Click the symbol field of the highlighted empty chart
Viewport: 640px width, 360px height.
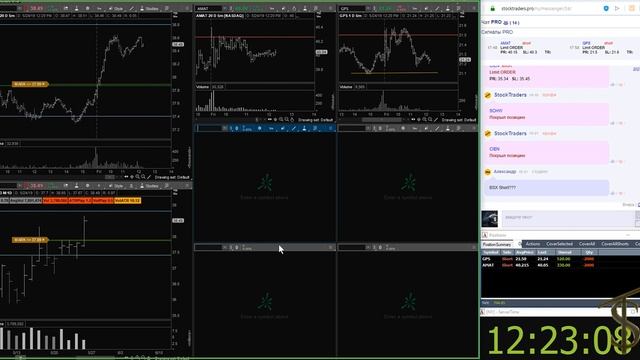point(209,128)
